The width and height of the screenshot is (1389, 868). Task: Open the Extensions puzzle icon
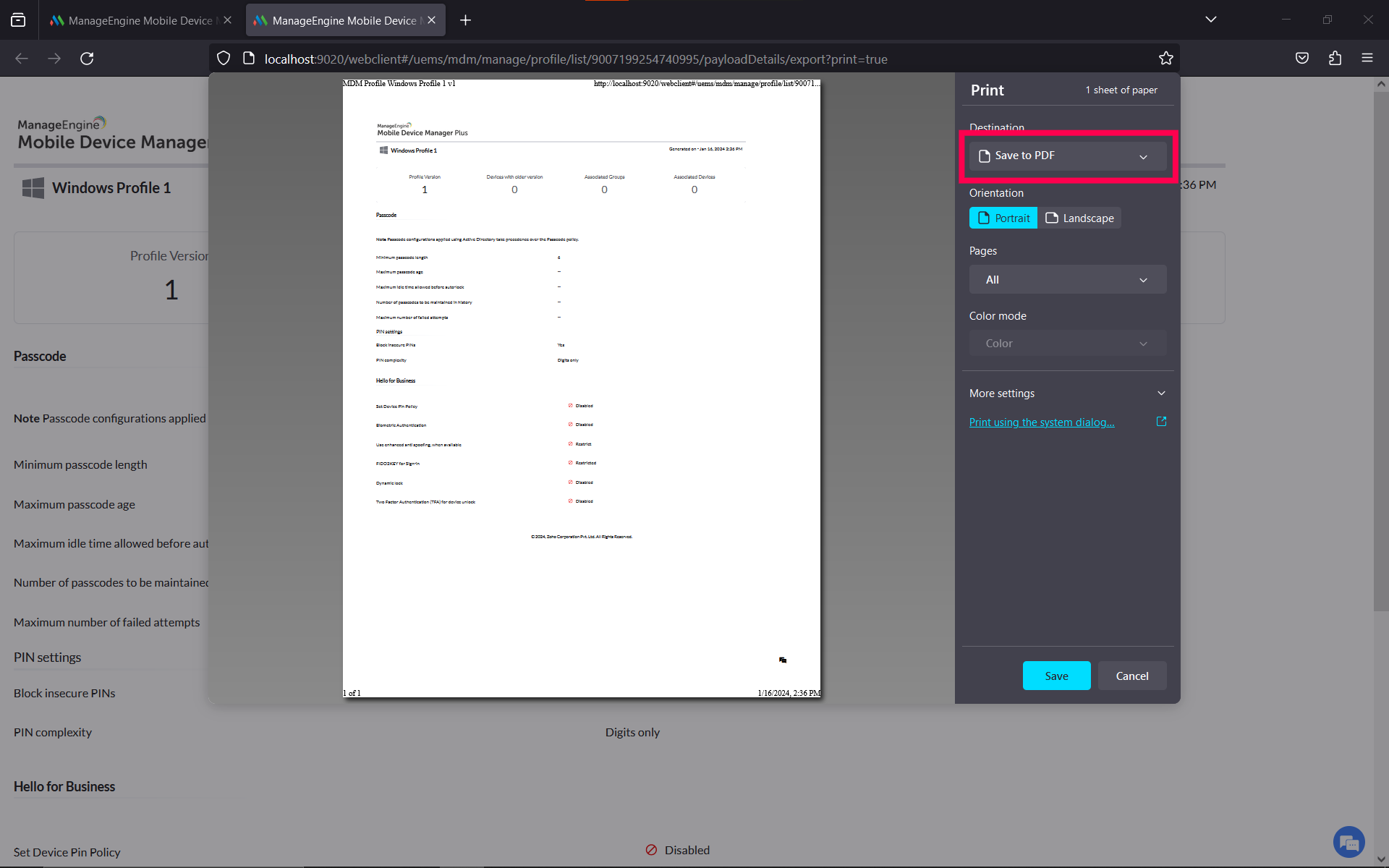click(1335, 59)
